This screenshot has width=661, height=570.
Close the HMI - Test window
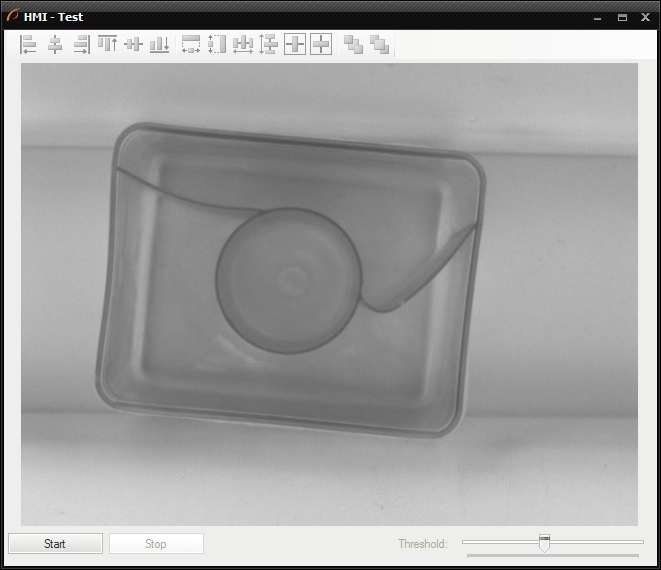tap(645, 17)
